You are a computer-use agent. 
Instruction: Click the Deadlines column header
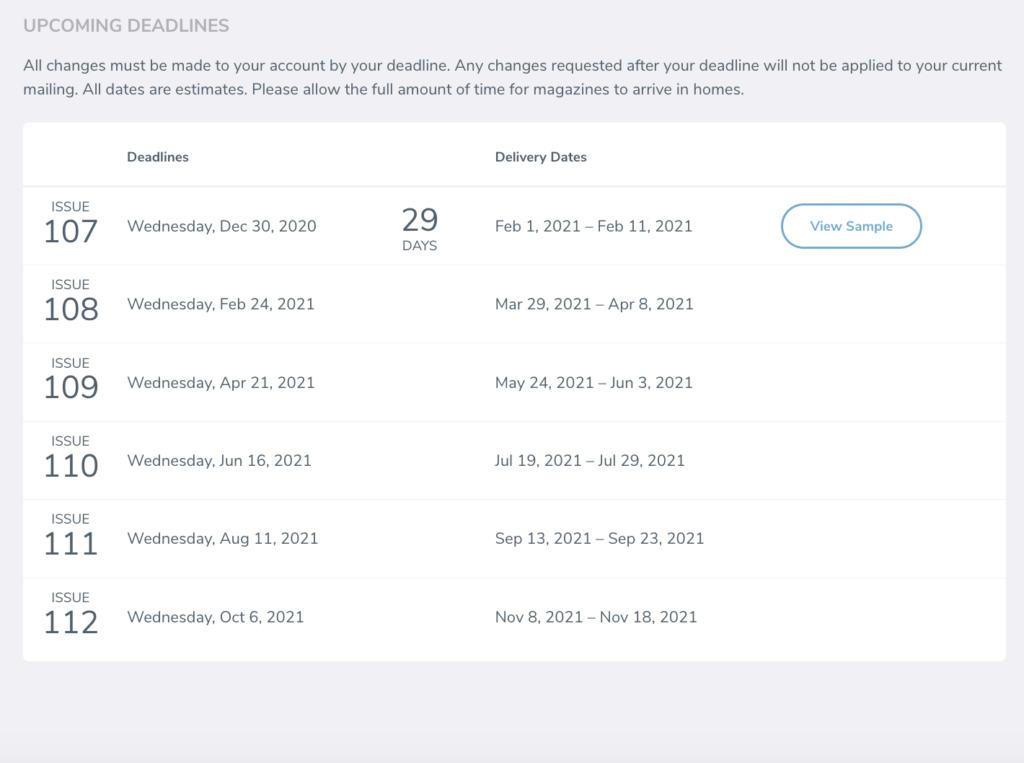(157, 157)
